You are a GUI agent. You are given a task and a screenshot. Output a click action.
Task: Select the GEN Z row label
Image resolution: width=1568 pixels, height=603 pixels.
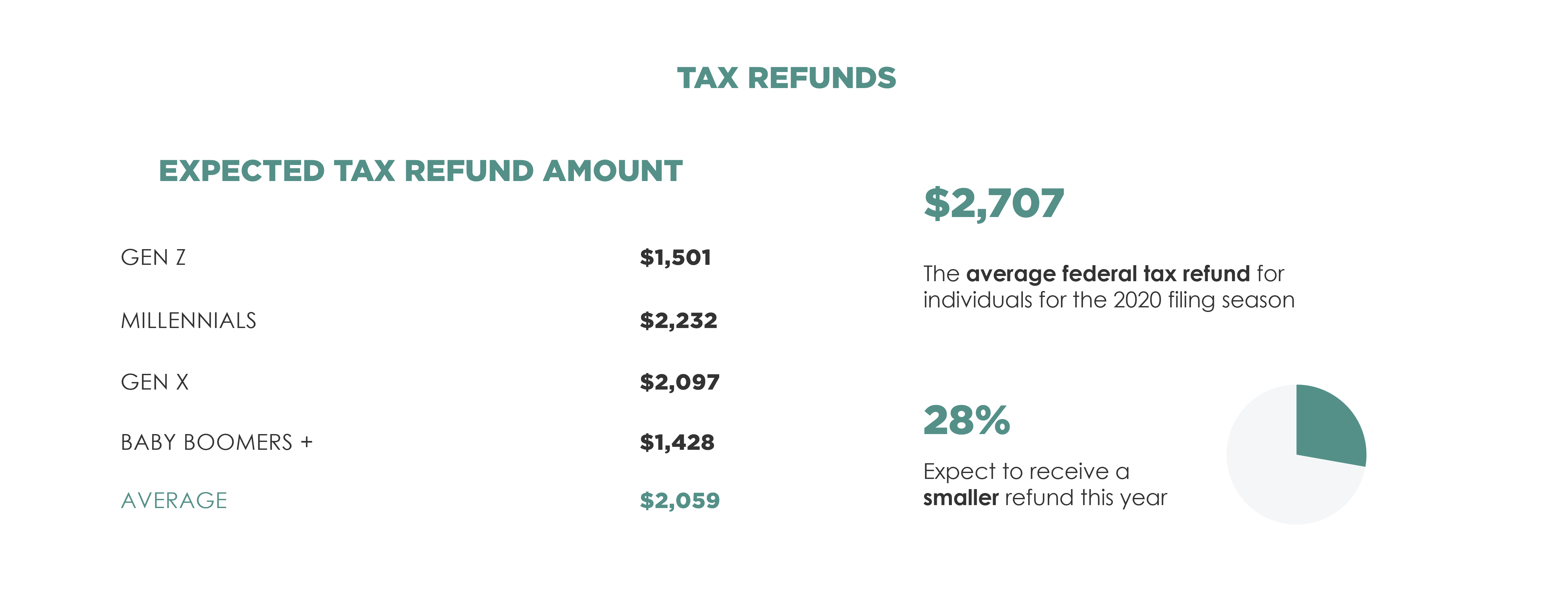153,258
